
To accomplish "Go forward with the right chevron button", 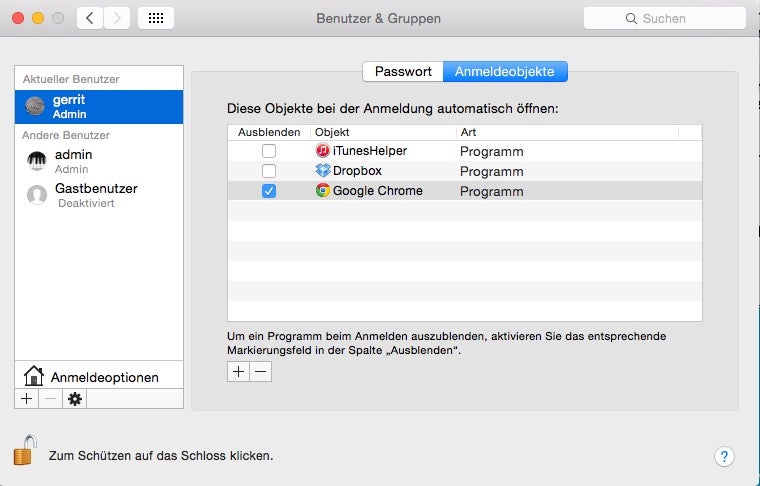I will click(117, 18).
